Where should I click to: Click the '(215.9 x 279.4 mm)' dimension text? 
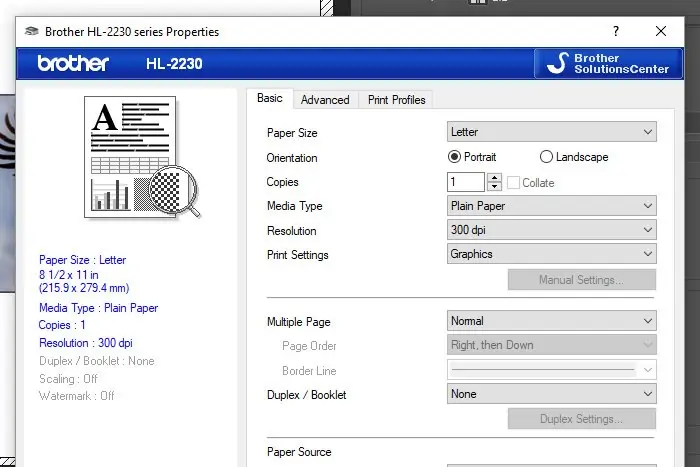click(84, 288)
